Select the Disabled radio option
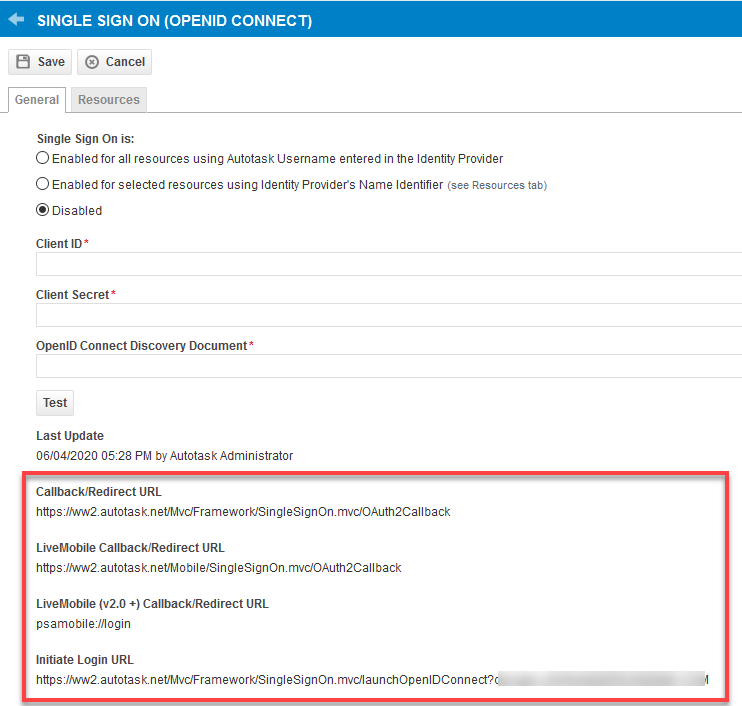The image size is (742, 706). coord(43,210)
